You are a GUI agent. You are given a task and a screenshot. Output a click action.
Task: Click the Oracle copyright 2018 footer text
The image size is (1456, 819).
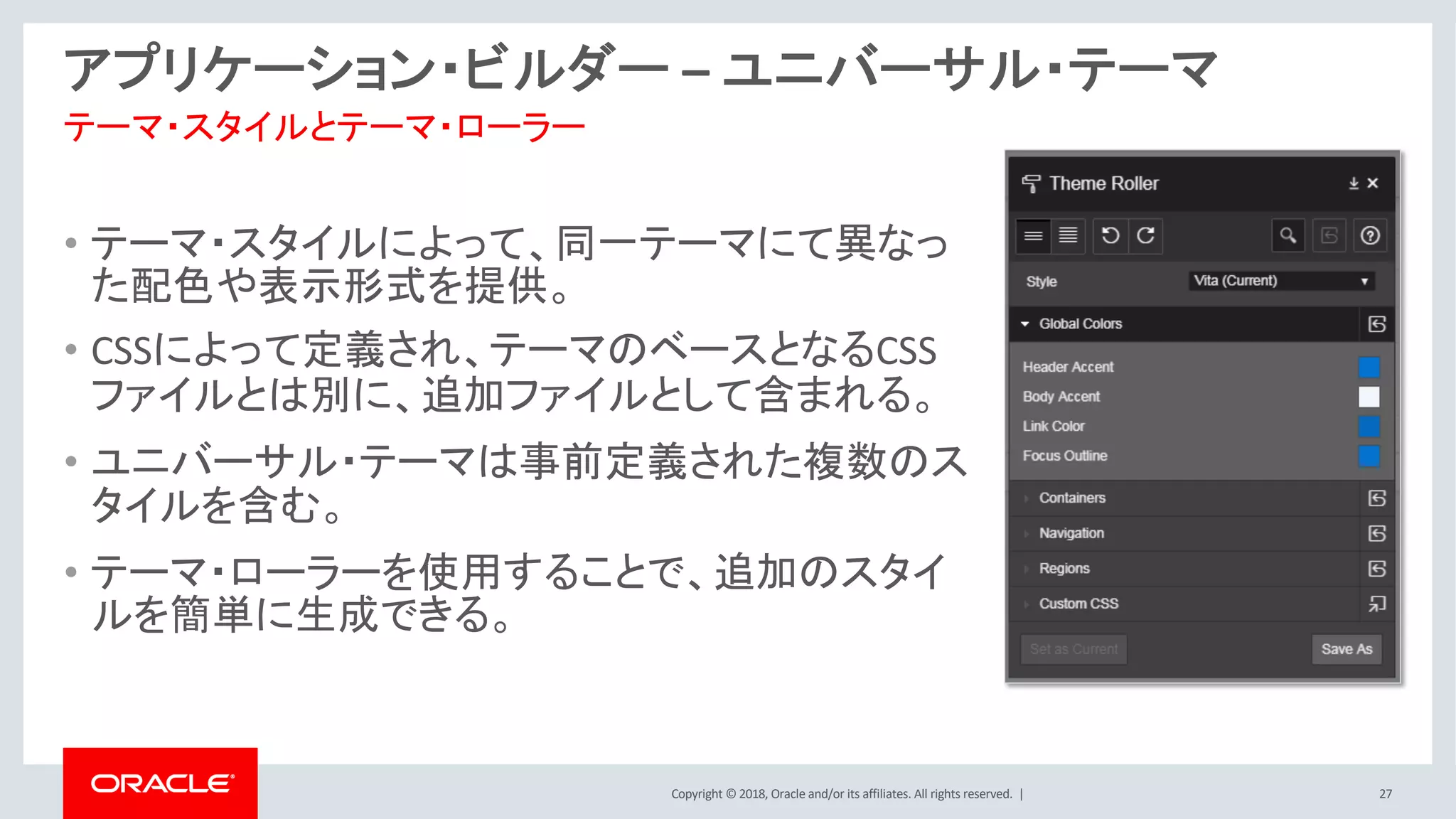842,794
